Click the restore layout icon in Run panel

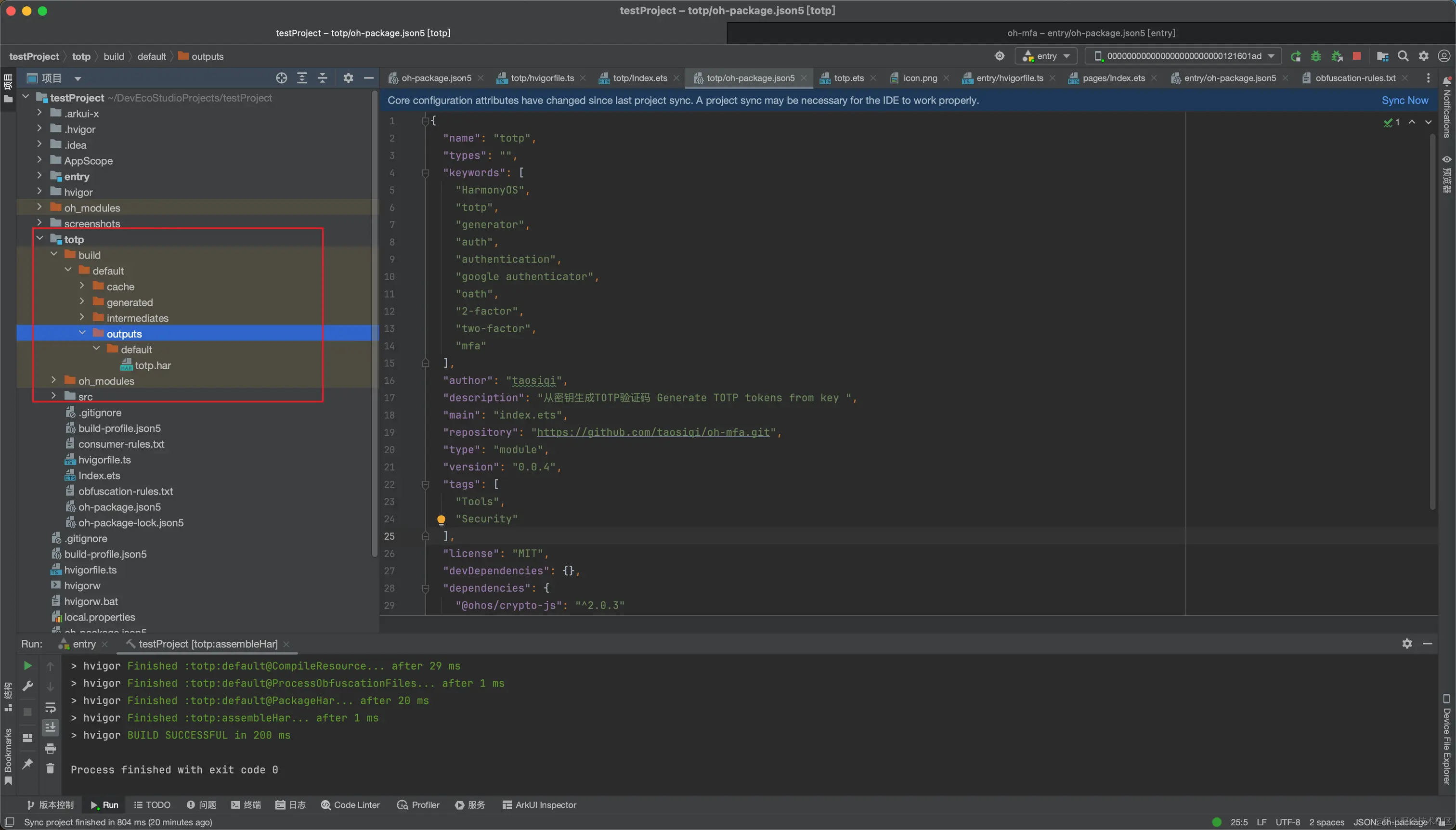pos(27,738)
